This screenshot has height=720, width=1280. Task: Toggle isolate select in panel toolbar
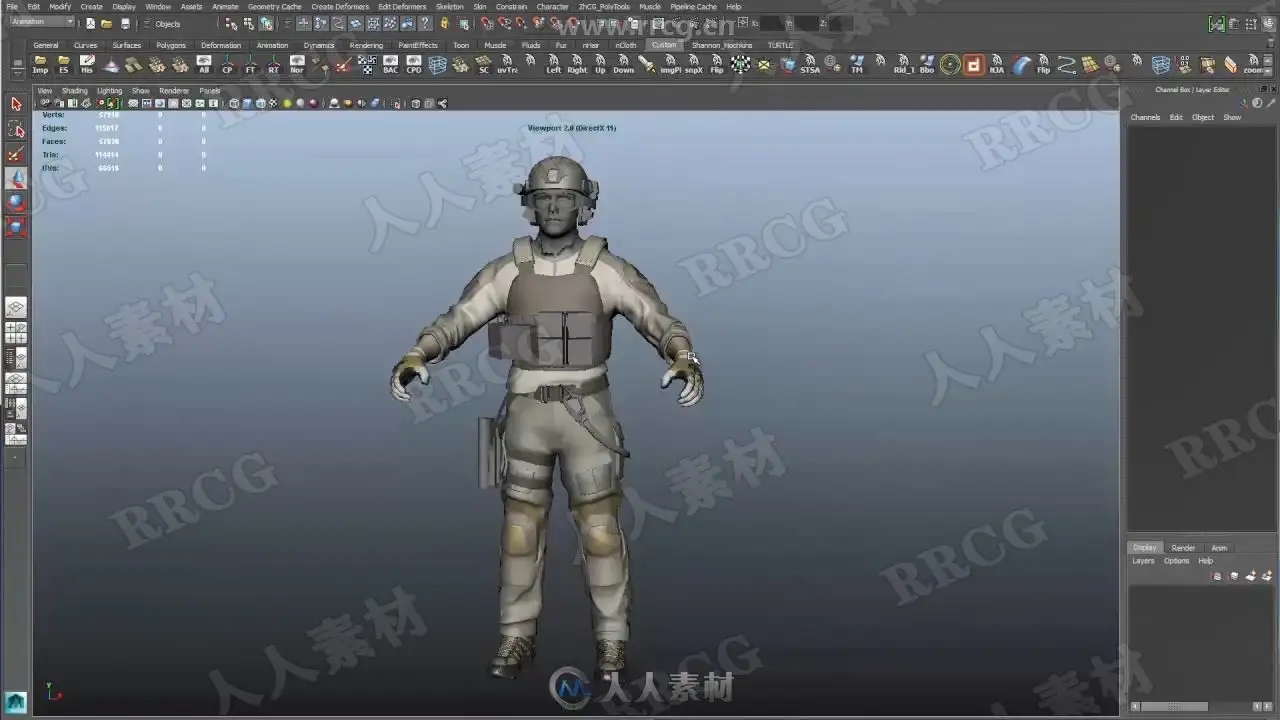[397, 103]
